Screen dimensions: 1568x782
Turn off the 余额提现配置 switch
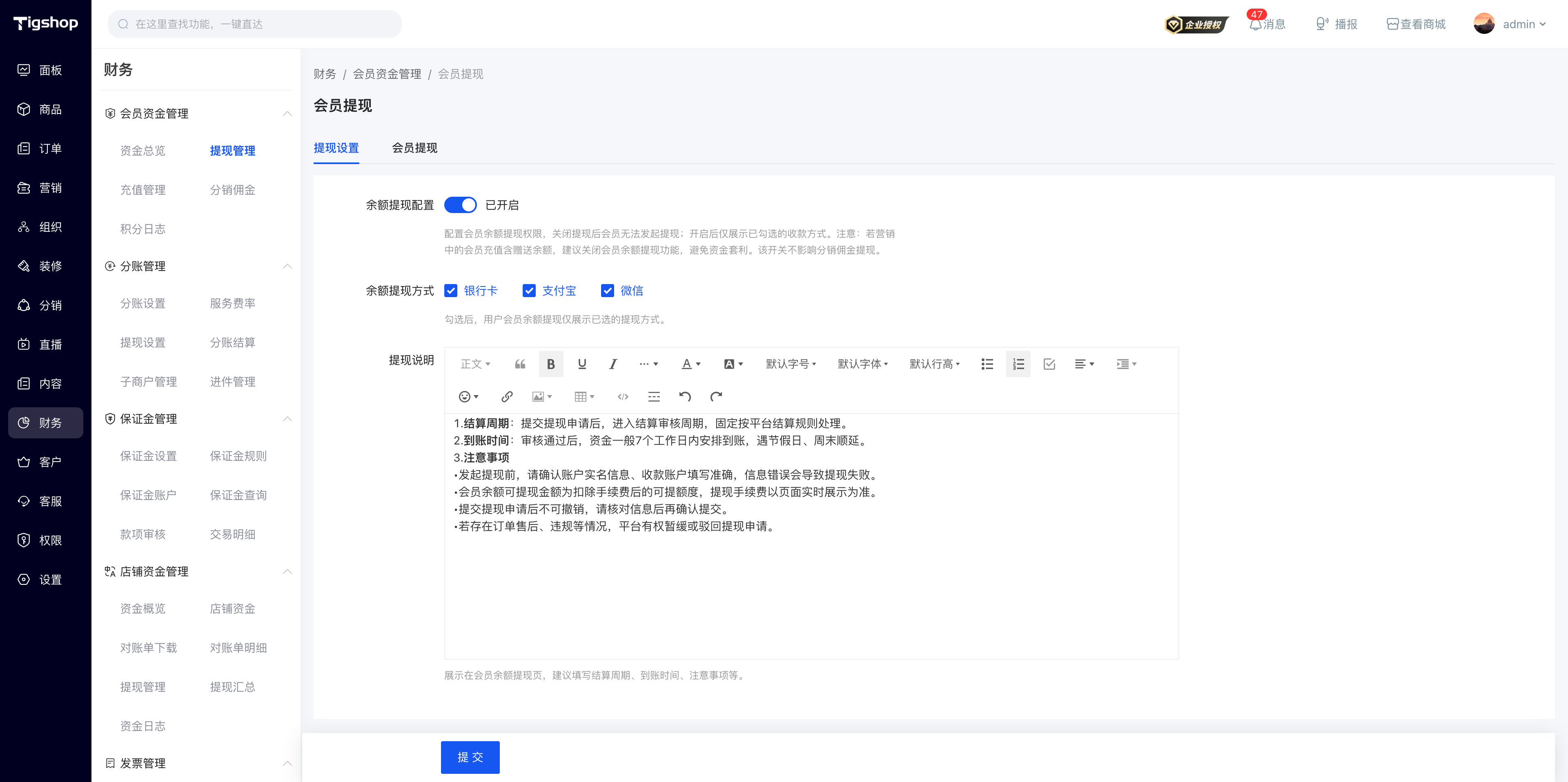point(460,205)
